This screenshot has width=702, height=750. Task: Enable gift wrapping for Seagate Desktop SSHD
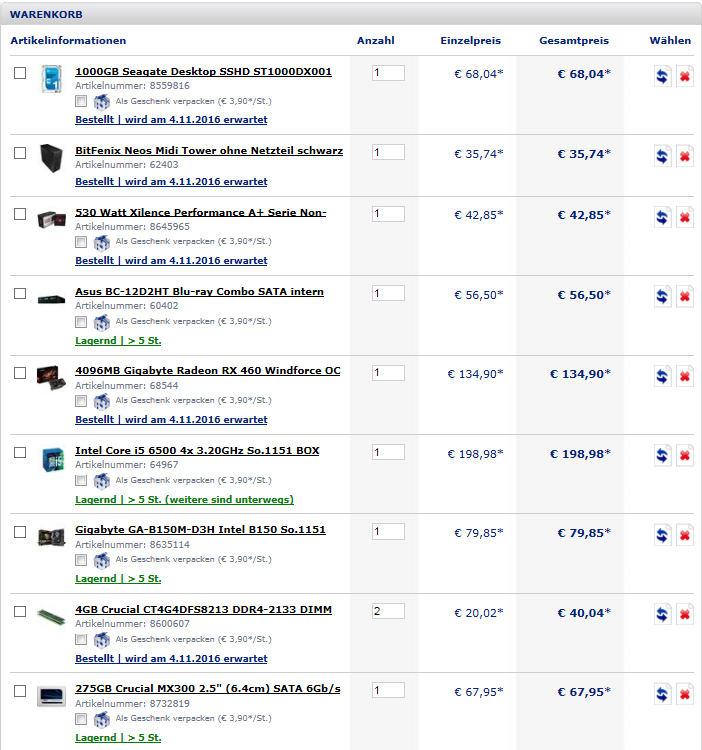pyautogui.click(x=81, y=101)
